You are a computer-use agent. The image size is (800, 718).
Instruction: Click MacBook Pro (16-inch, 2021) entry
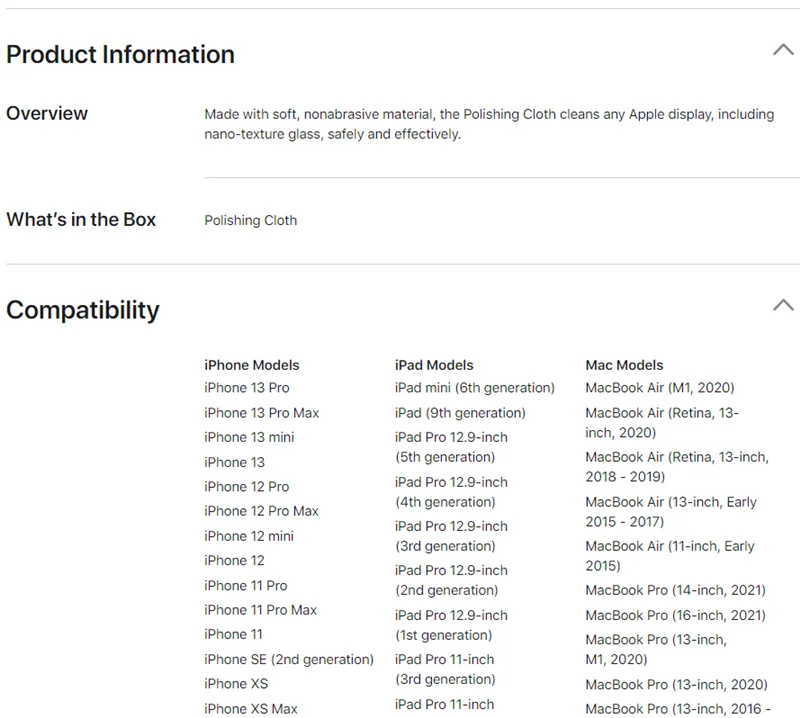675,615
